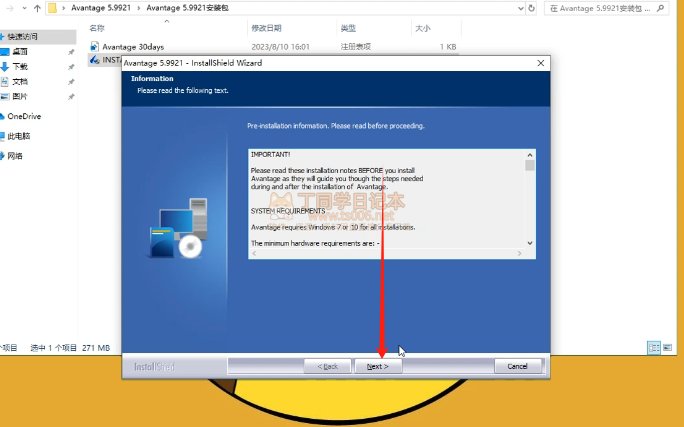Click Avantage 5.9921 in the address breadcrumb

101,8
